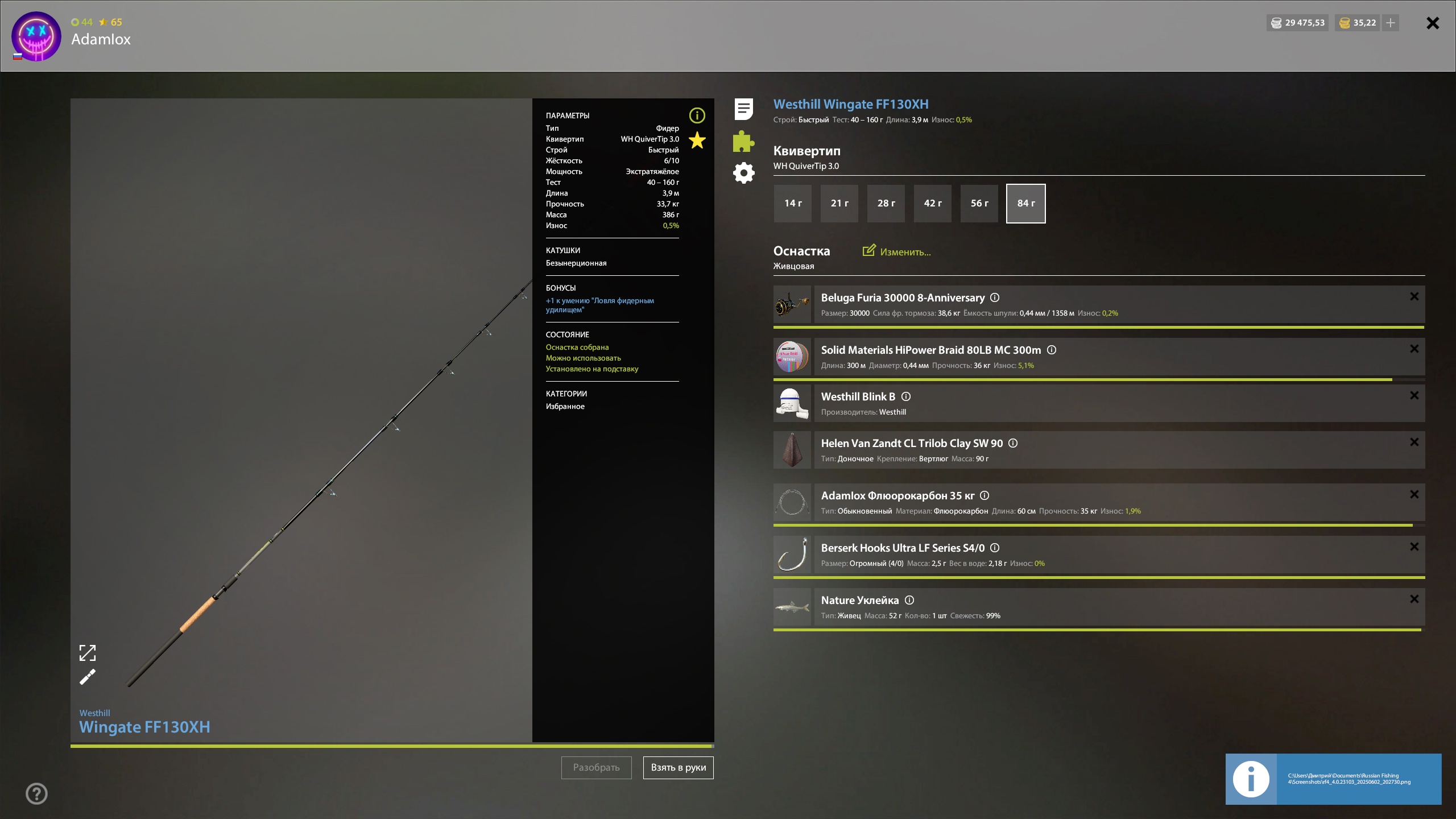This screenshot has height=819, width=1456.
Task: Remove Nature Уклейка bait
Action: point(1414,599)
